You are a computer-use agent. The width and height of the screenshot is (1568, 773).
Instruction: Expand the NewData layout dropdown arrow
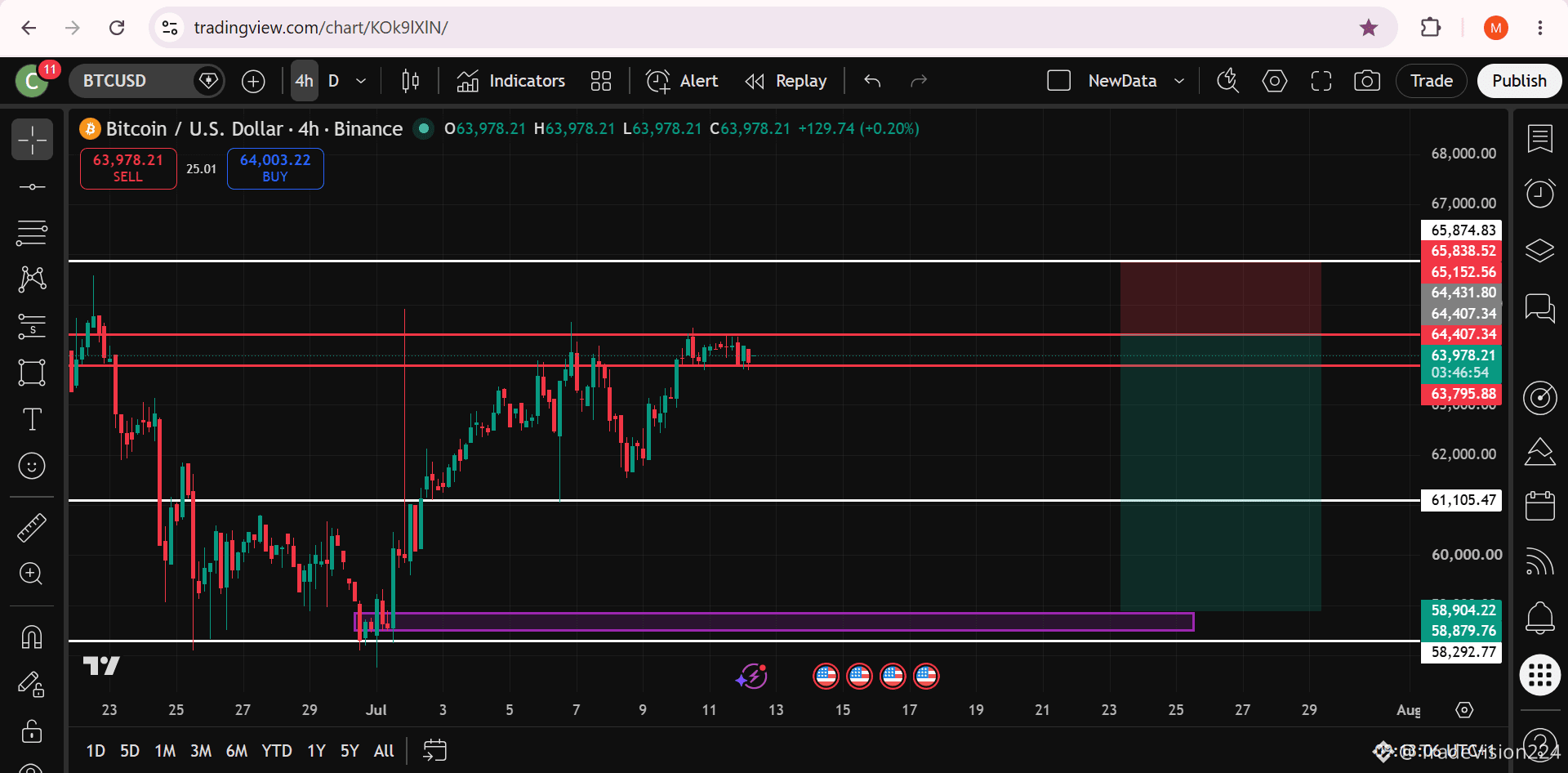[1179, 81]
